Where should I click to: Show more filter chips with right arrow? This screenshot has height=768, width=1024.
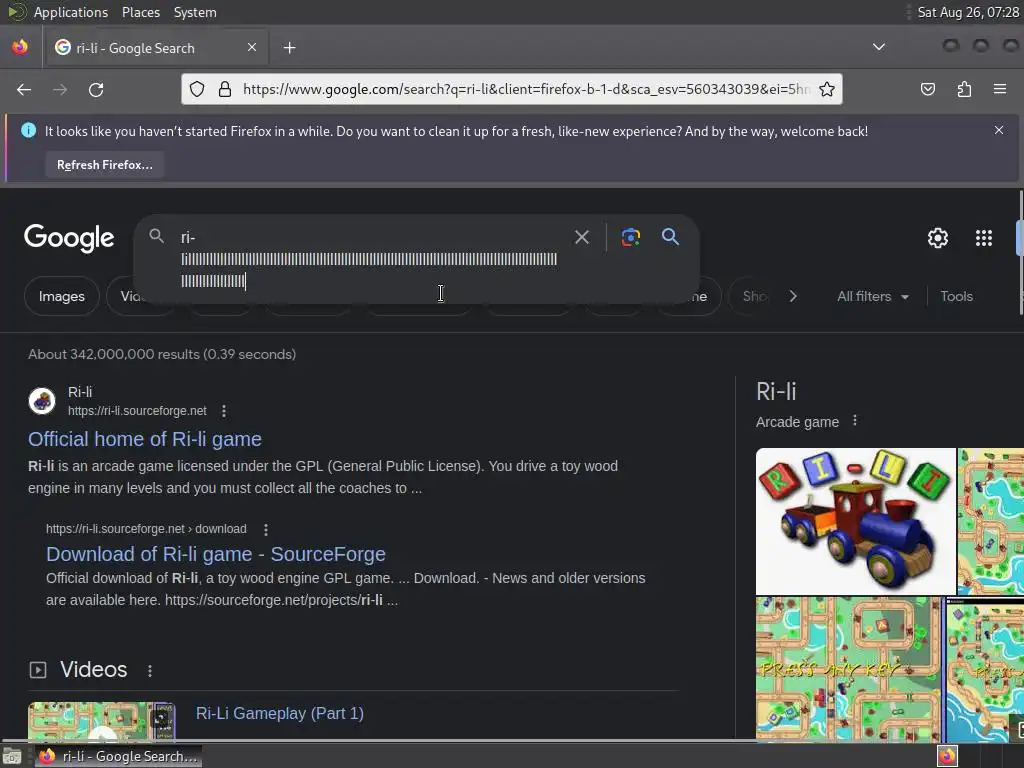pos(793,296)
